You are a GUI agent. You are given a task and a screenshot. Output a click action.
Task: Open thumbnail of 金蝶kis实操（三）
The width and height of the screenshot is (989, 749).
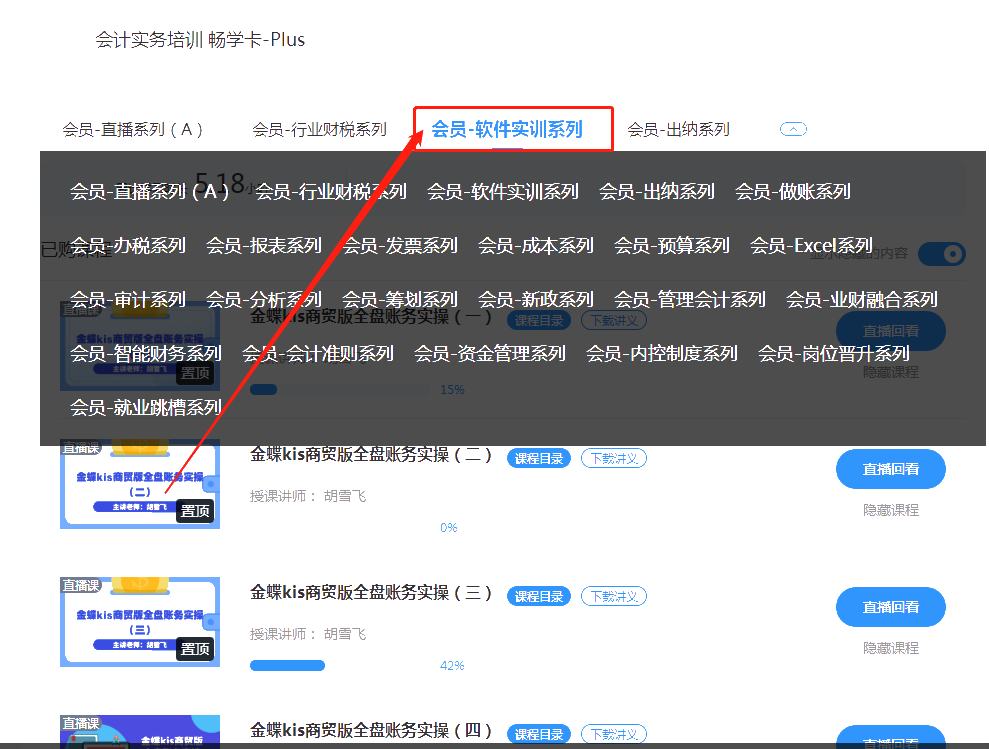tap(140, 622)
